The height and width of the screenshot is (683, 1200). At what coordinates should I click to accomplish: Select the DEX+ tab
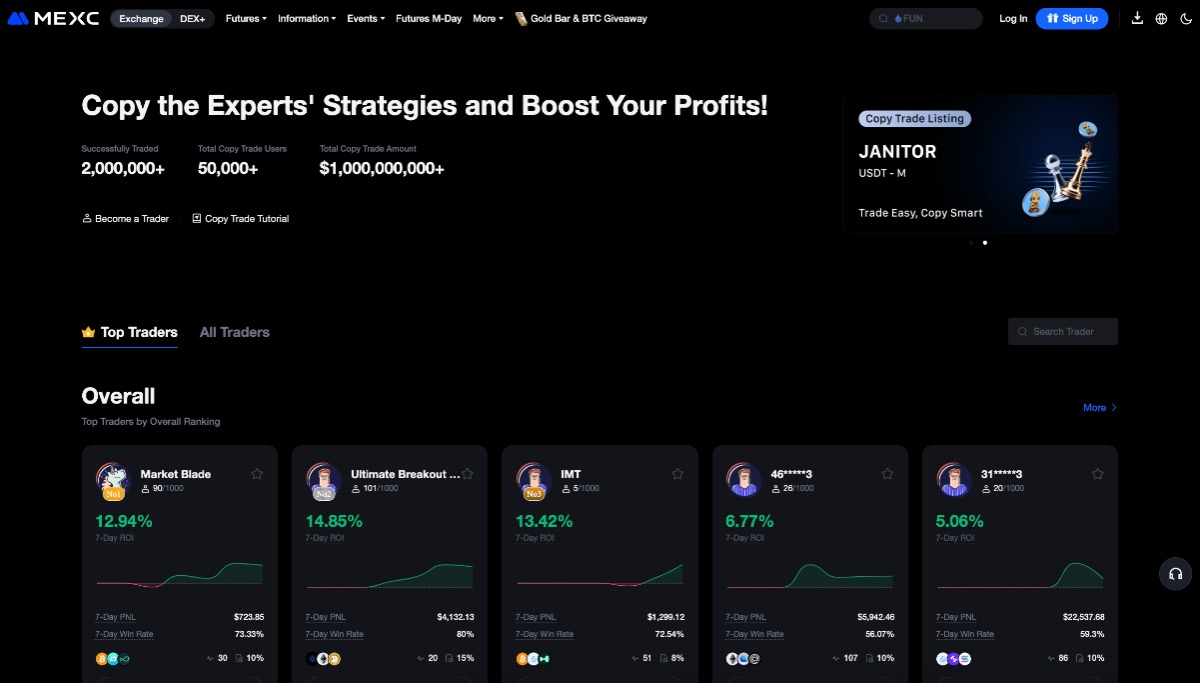point(192,18)
